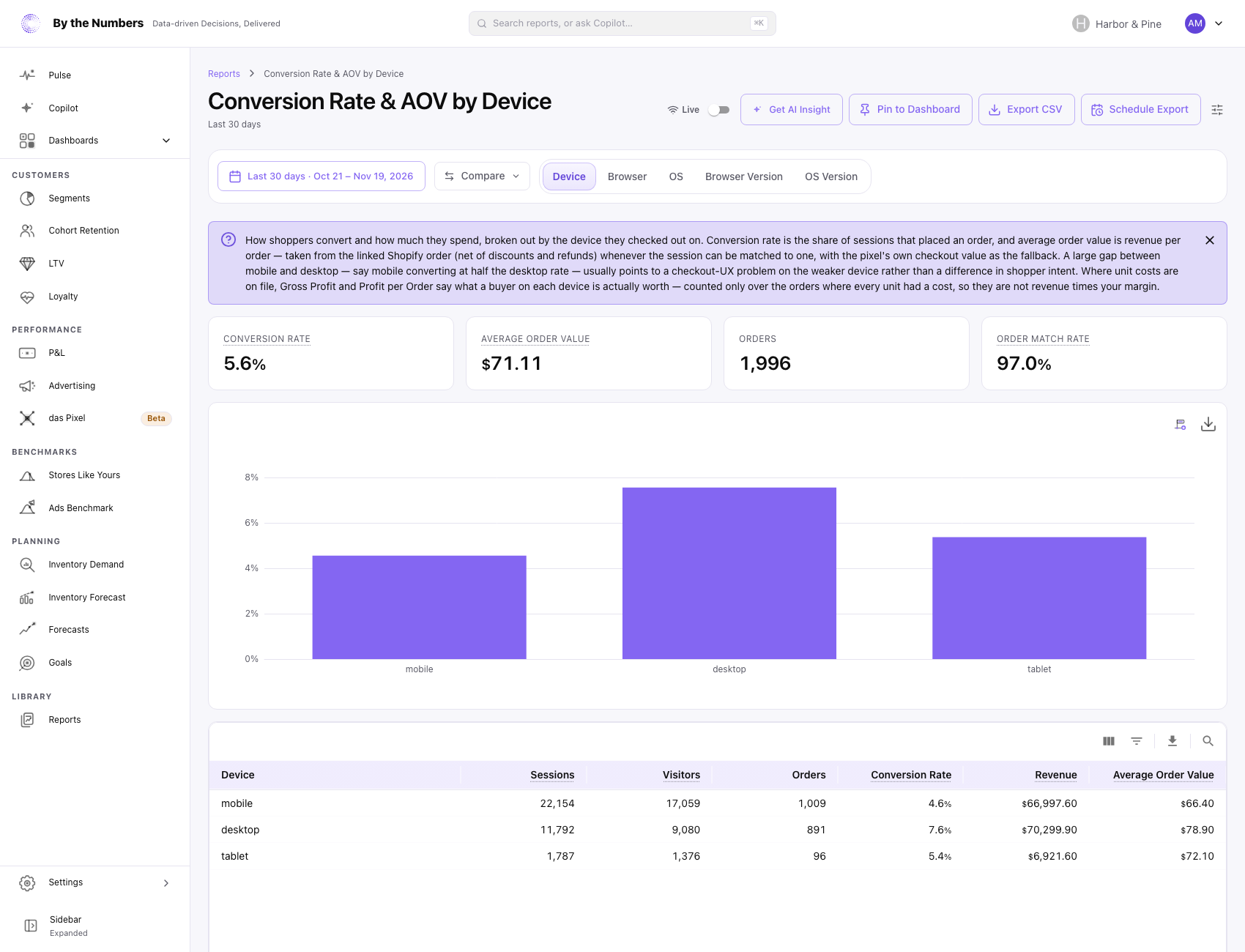Click the desktop bar in chart

coord(729,573)
